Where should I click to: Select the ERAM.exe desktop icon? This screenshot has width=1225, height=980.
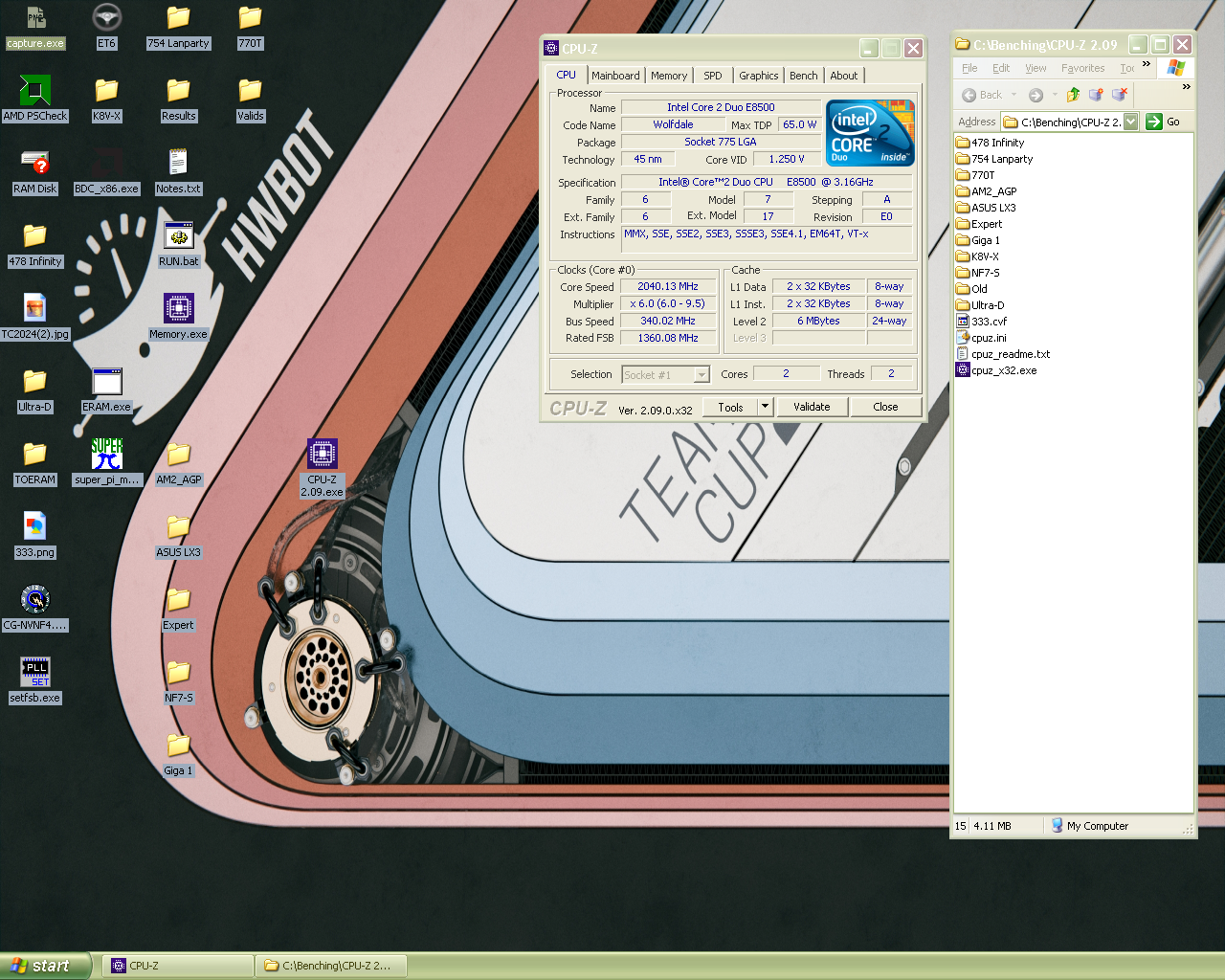(106, 390)
